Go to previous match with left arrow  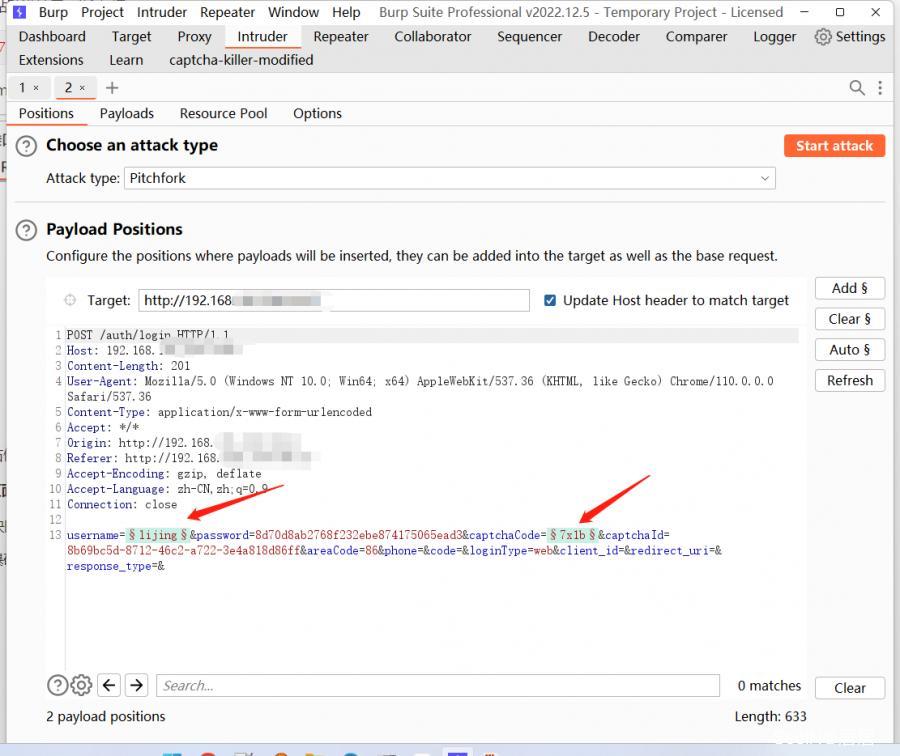pyautogui.click(x=109, y=685)
